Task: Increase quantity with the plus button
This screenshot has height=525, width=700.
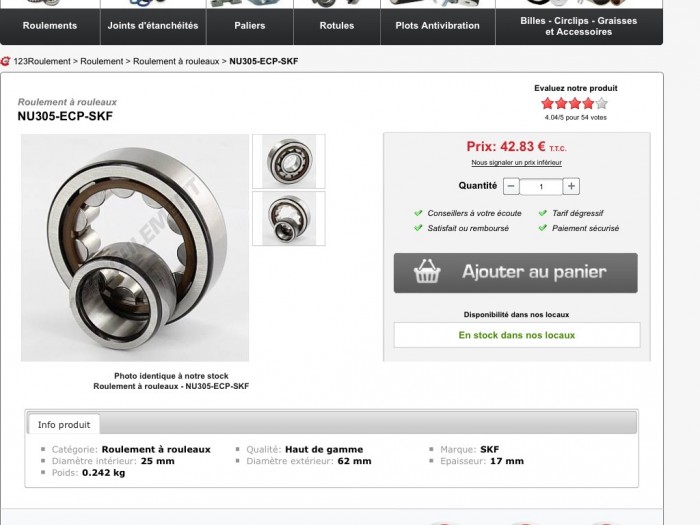Action: (x=571, y=186)
